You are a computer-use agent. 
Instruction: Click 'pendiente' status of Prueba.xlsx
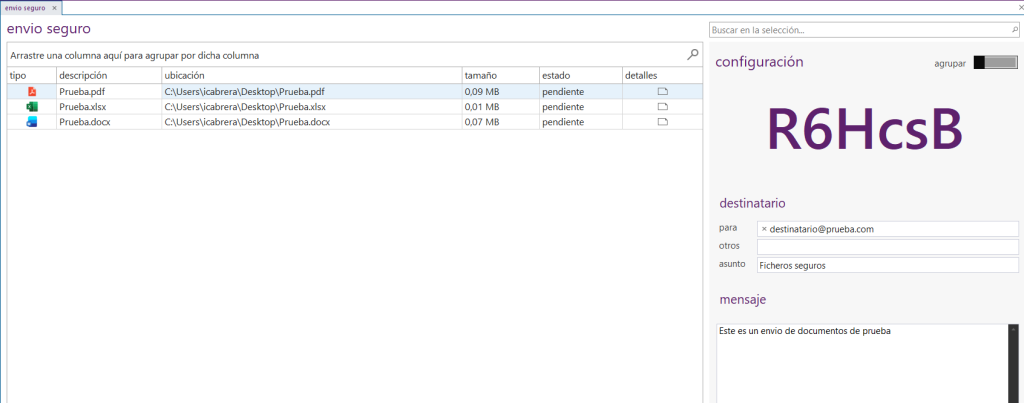(x=563, y=106)
